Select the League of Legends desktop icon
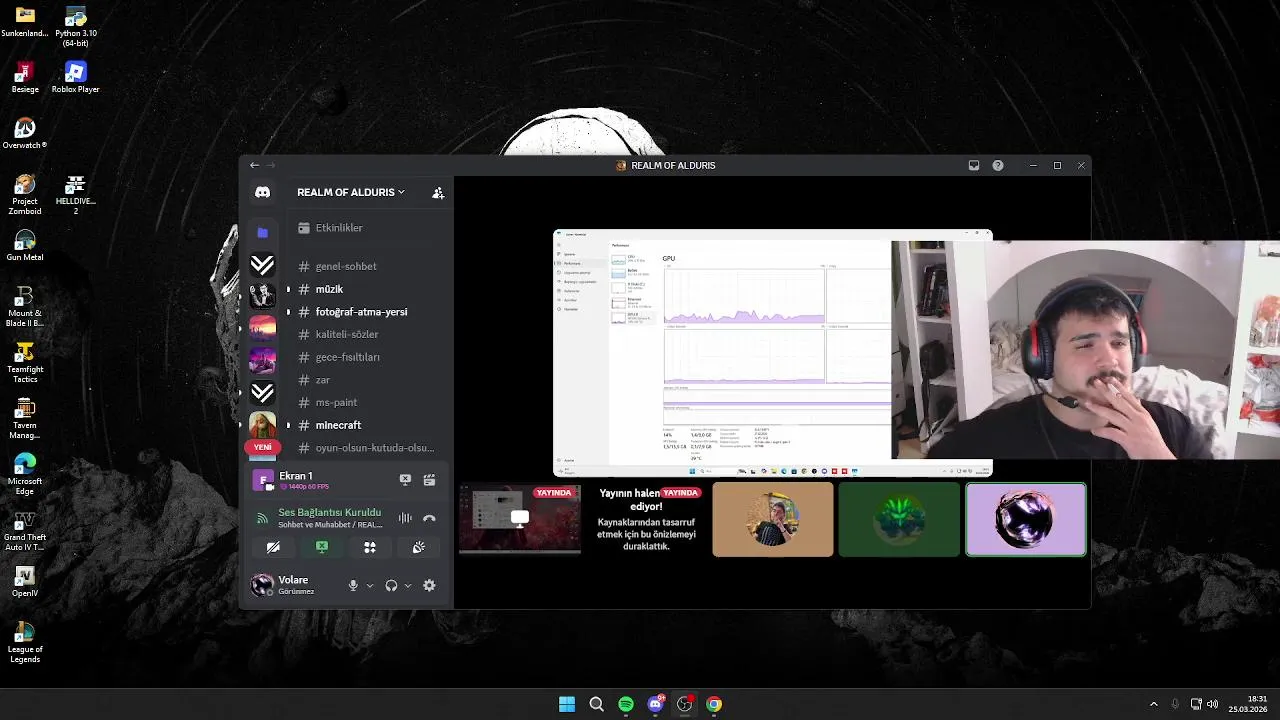 (25, 642)
